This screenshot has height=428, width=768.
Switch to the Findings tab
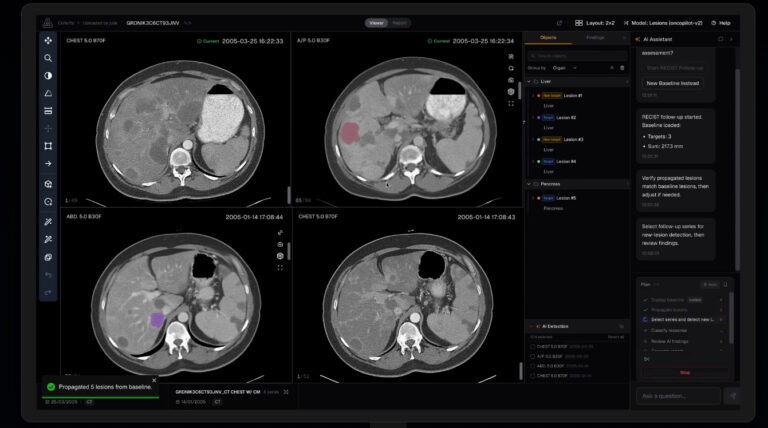click(595, 38)
